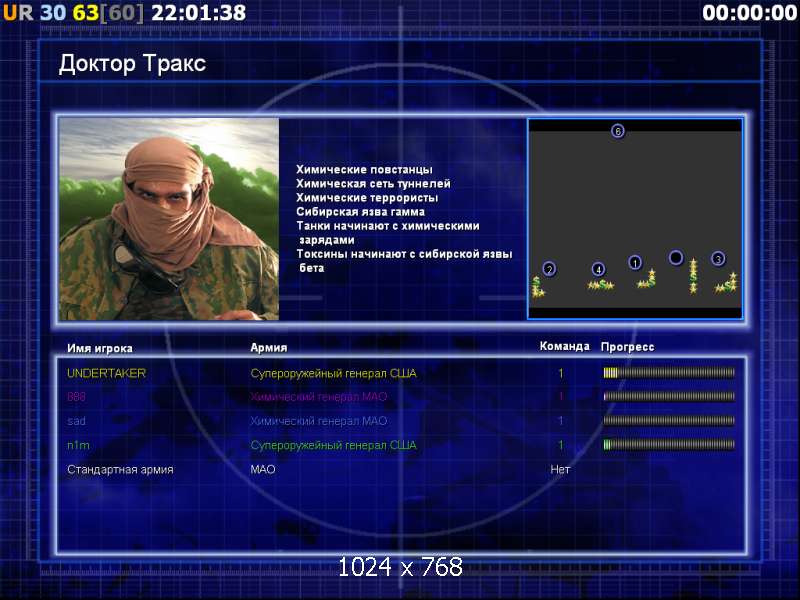The image size is (800, 600).
Task: Click start position marker 3 on minimap
Action: 718,259
